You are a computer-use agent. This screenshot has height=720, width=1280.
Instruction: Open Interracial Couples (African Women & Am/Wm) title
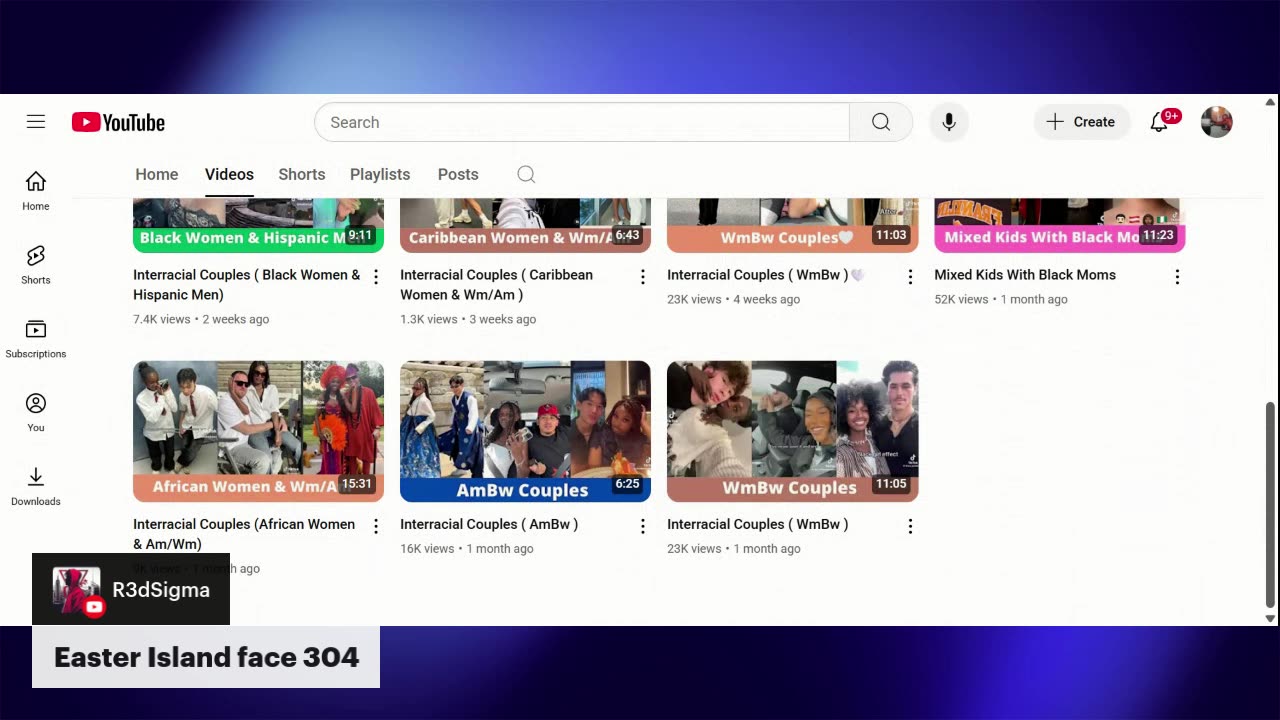click(244, 534)
